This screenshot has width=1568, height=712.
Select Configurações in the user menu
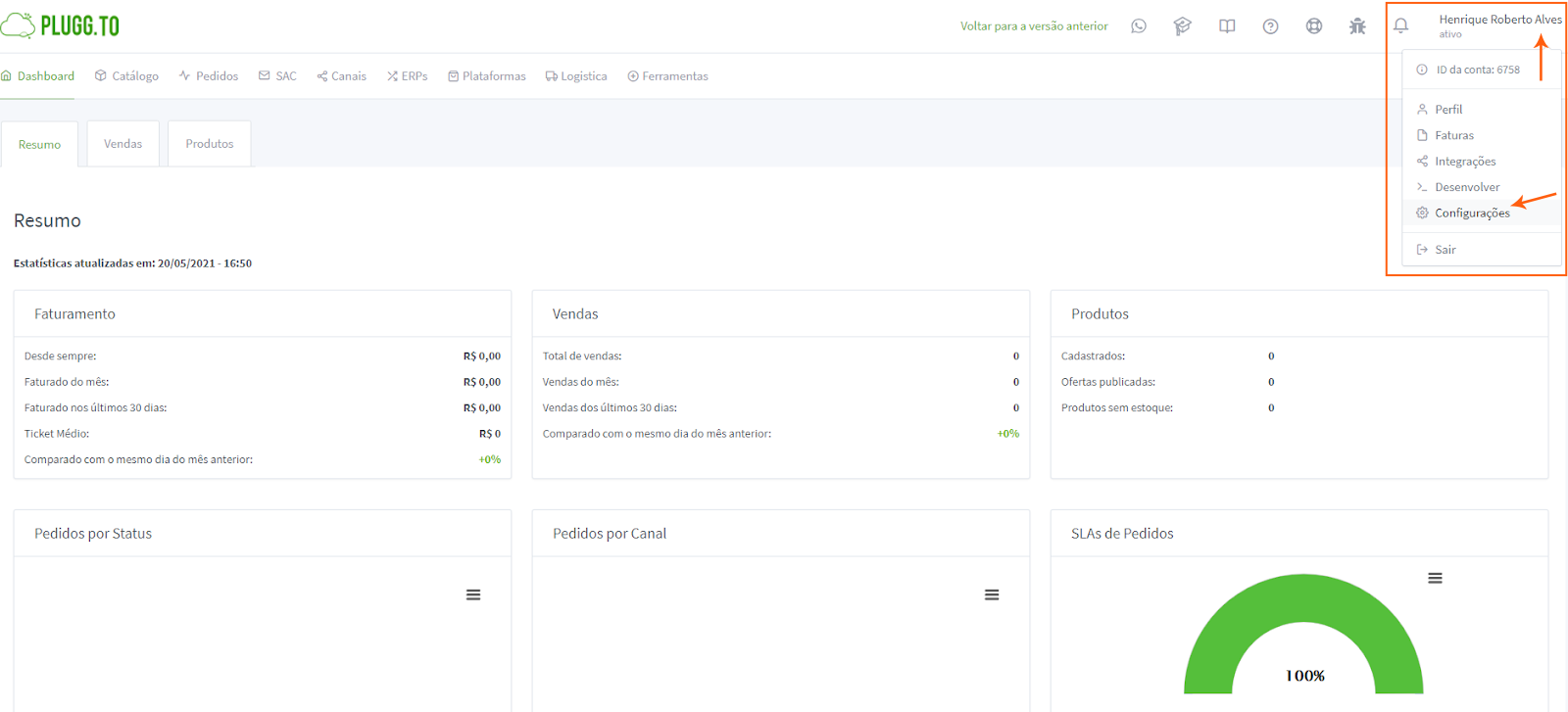(1471, 214)
